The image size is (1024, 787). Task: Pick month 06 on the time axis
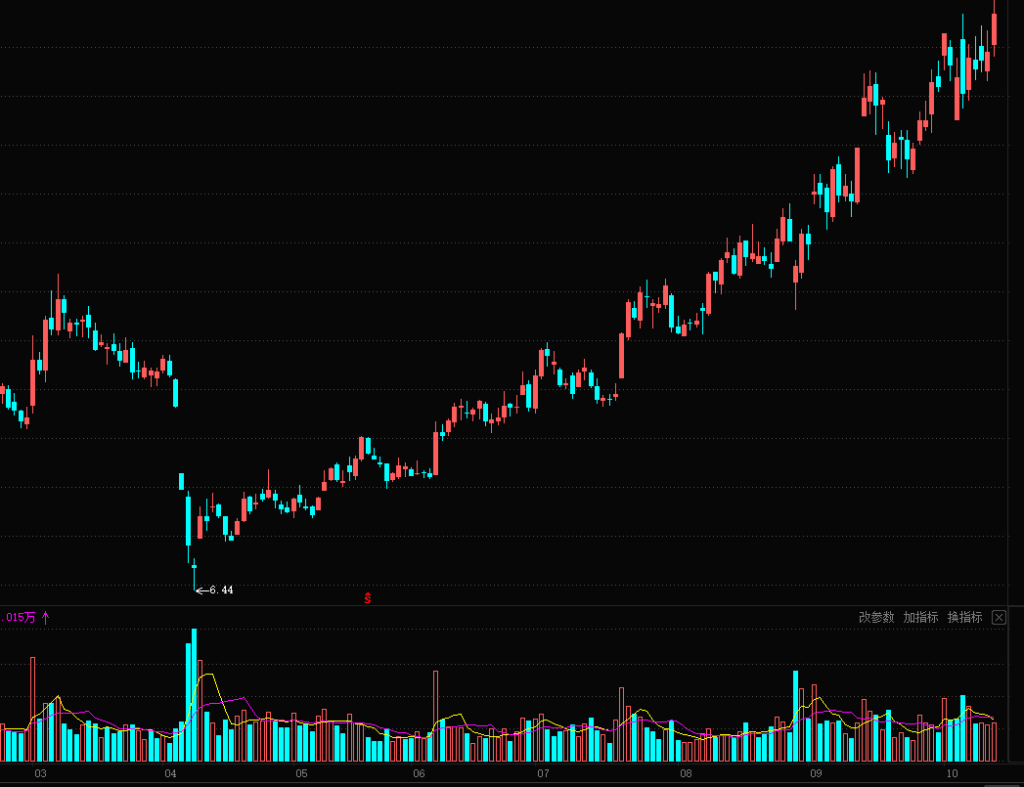(x=419, y=774)
